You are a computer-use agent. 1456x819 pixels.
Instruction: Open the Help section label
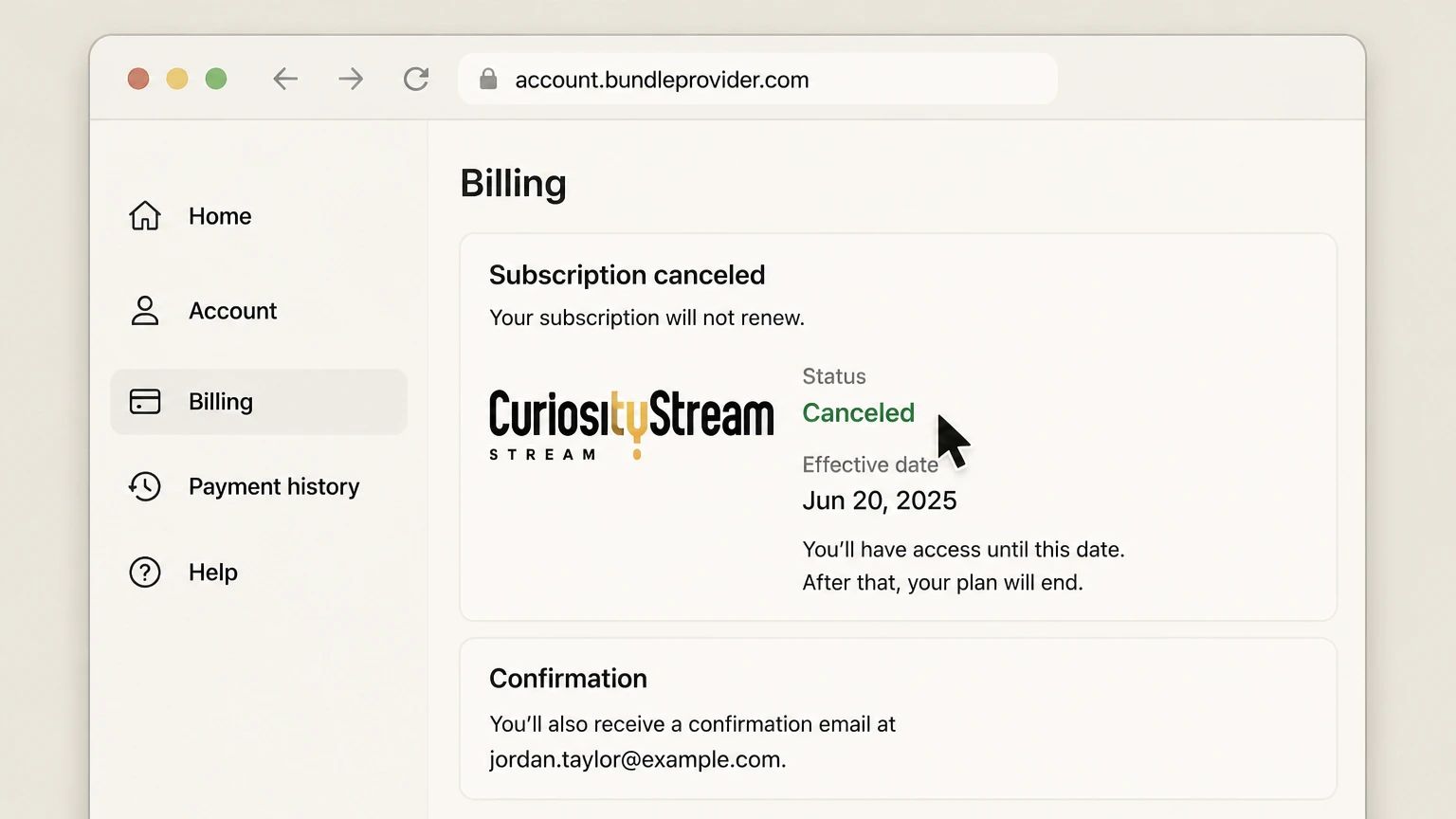(213, 573)
